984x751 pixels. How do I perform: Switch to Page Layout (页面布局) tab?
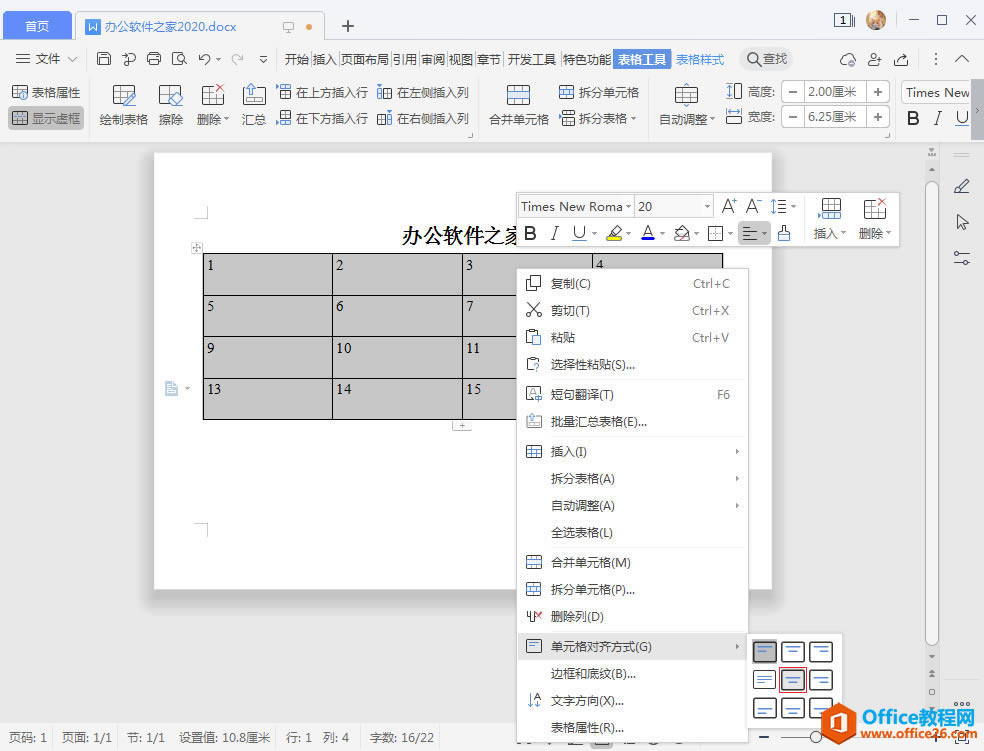tap(365, 60)
